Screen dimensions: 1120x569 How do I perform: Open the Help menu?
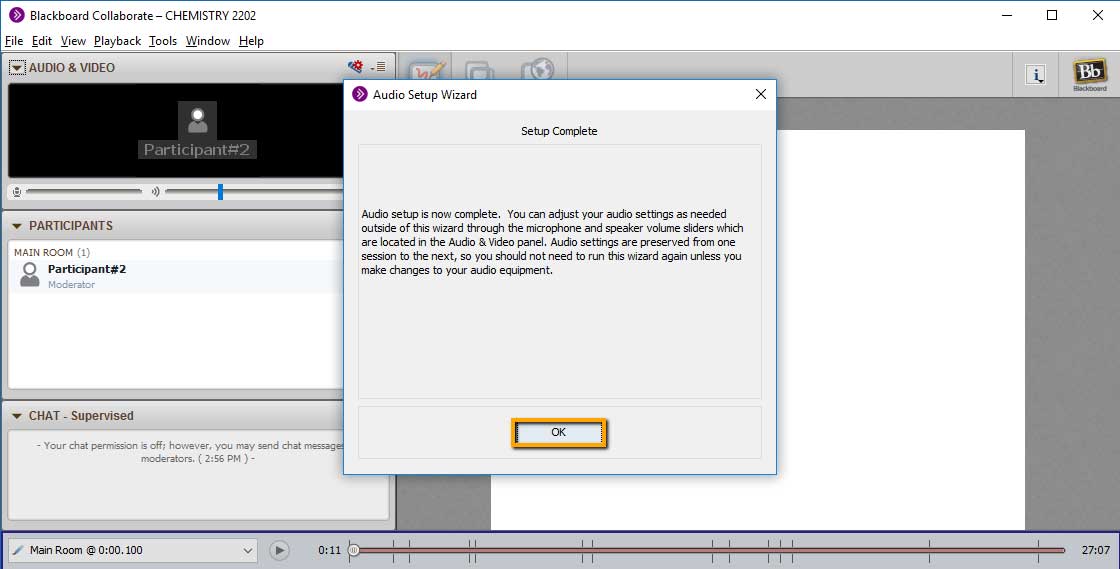(251, 41)
